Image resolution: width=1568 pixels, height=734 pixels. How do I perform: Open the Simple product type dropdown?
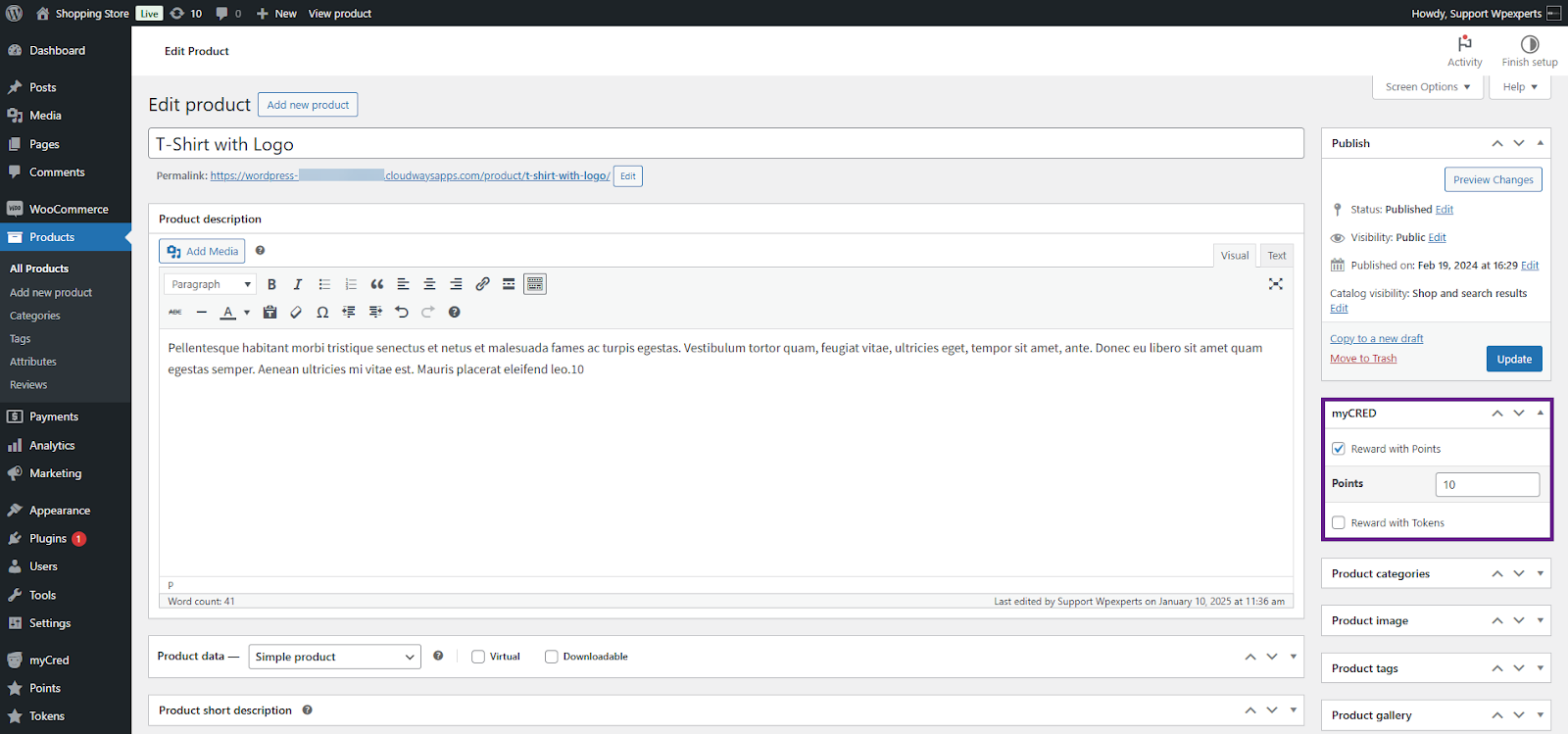pos(333,657)
